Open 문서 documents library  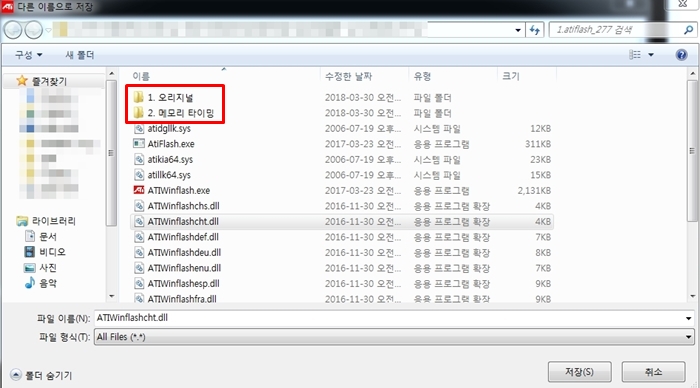(40, 236)
